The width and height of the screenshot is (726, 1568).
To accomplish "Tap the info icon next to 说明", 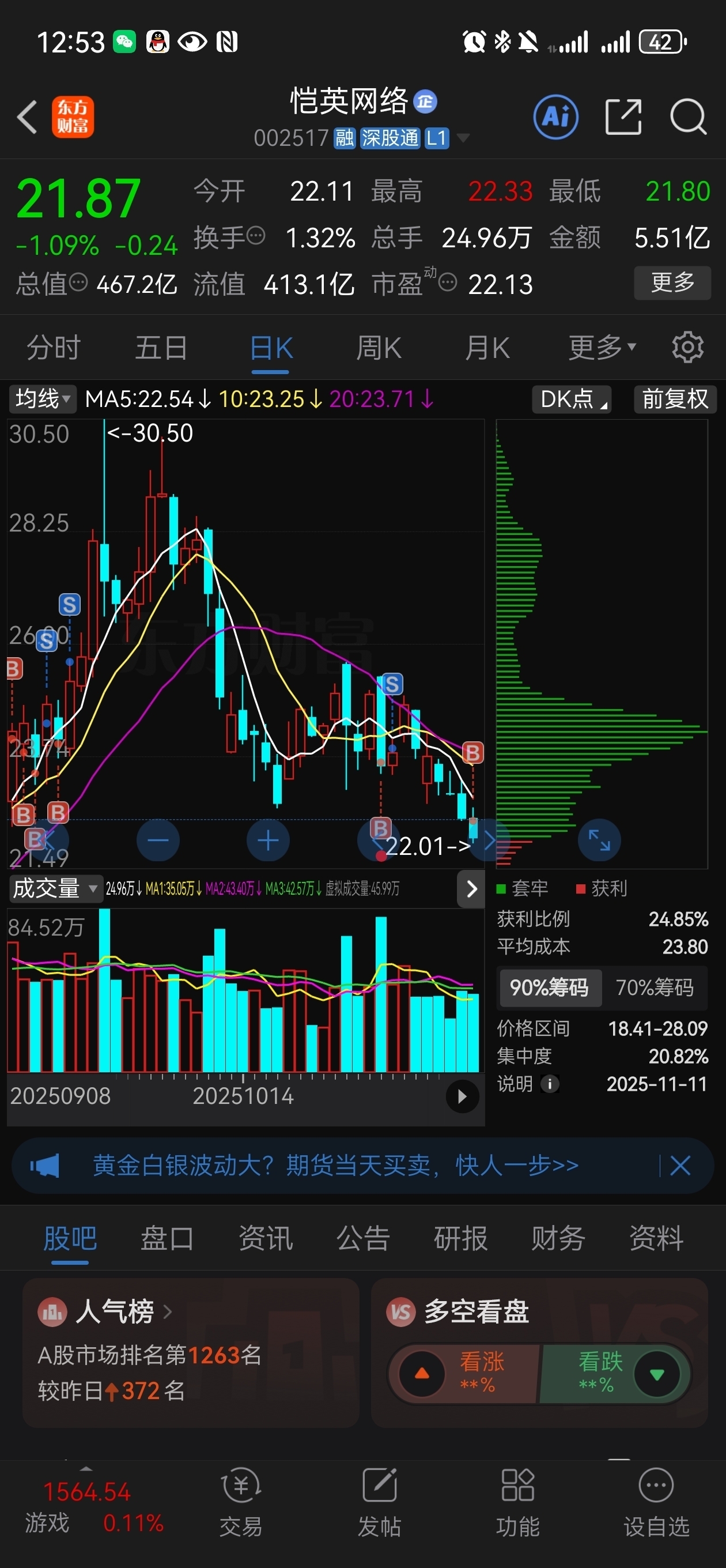I will click(x=550, y=1084).
